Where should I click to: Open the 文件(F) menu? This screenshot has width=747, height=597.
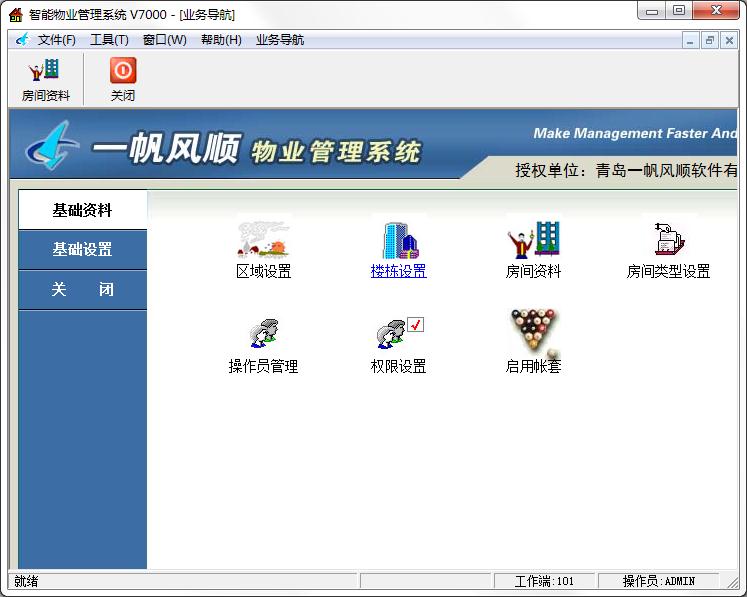click(57, 40)
